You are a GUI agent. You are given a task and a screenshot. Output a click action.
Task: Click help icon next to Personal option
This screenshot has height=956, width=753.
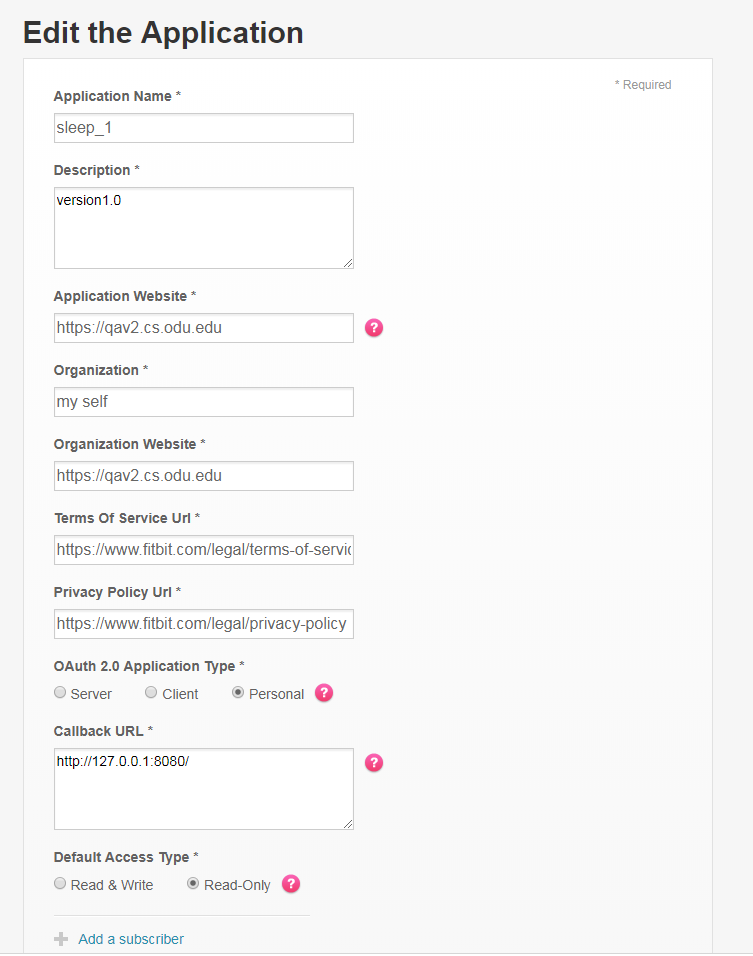pyautogui.click(x=323, y=693)
